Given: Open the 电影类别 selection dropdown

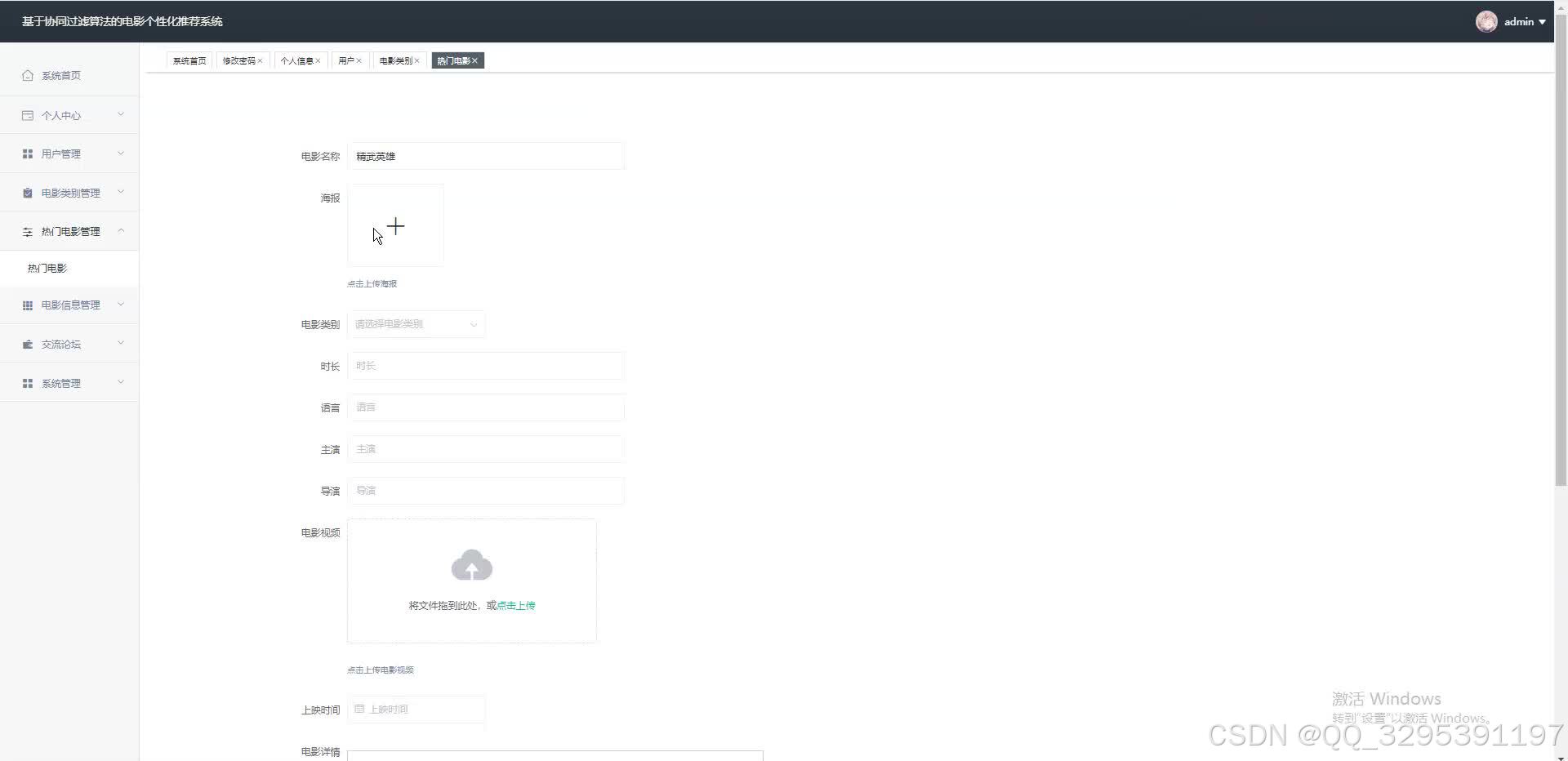Looking at the screenshot, I should (x=416, y=324).
